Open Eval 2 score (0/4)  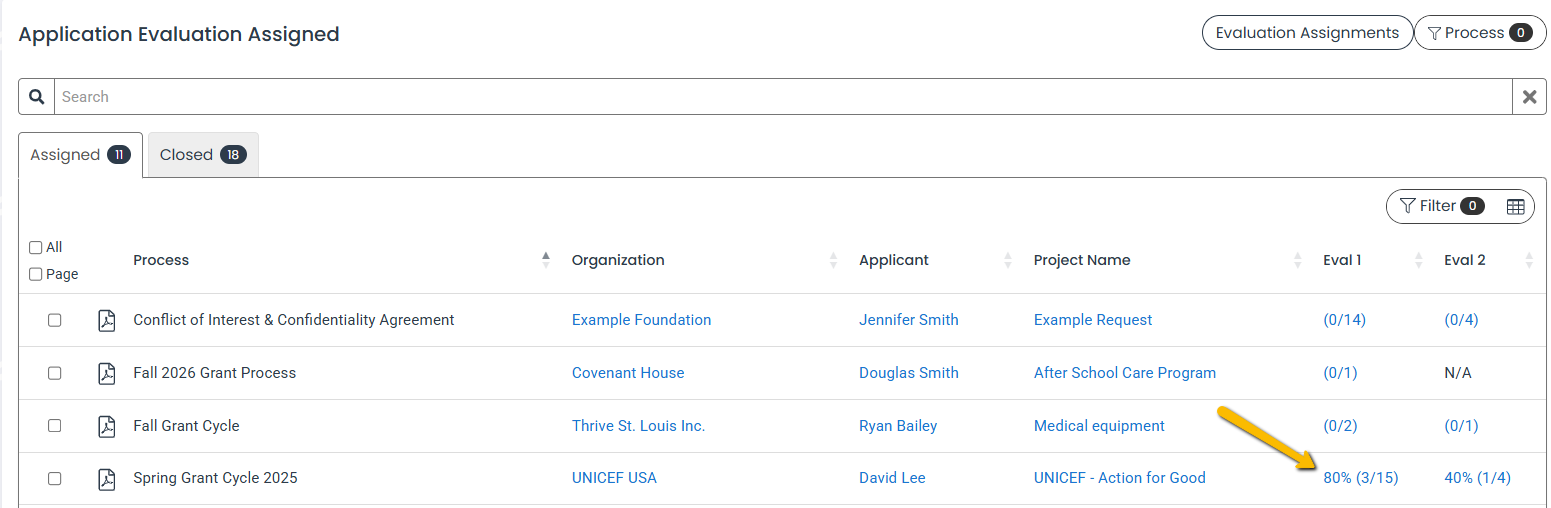pyautogui.click(x=1461, y=320)
